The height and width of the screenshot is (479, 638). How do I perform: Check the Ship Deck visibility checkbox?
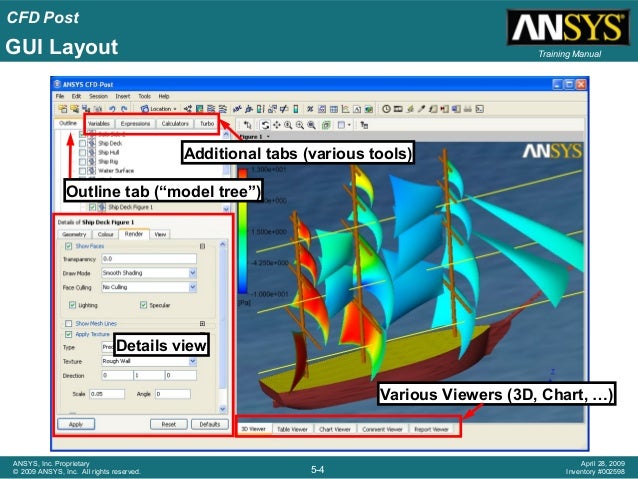[83, 143]
